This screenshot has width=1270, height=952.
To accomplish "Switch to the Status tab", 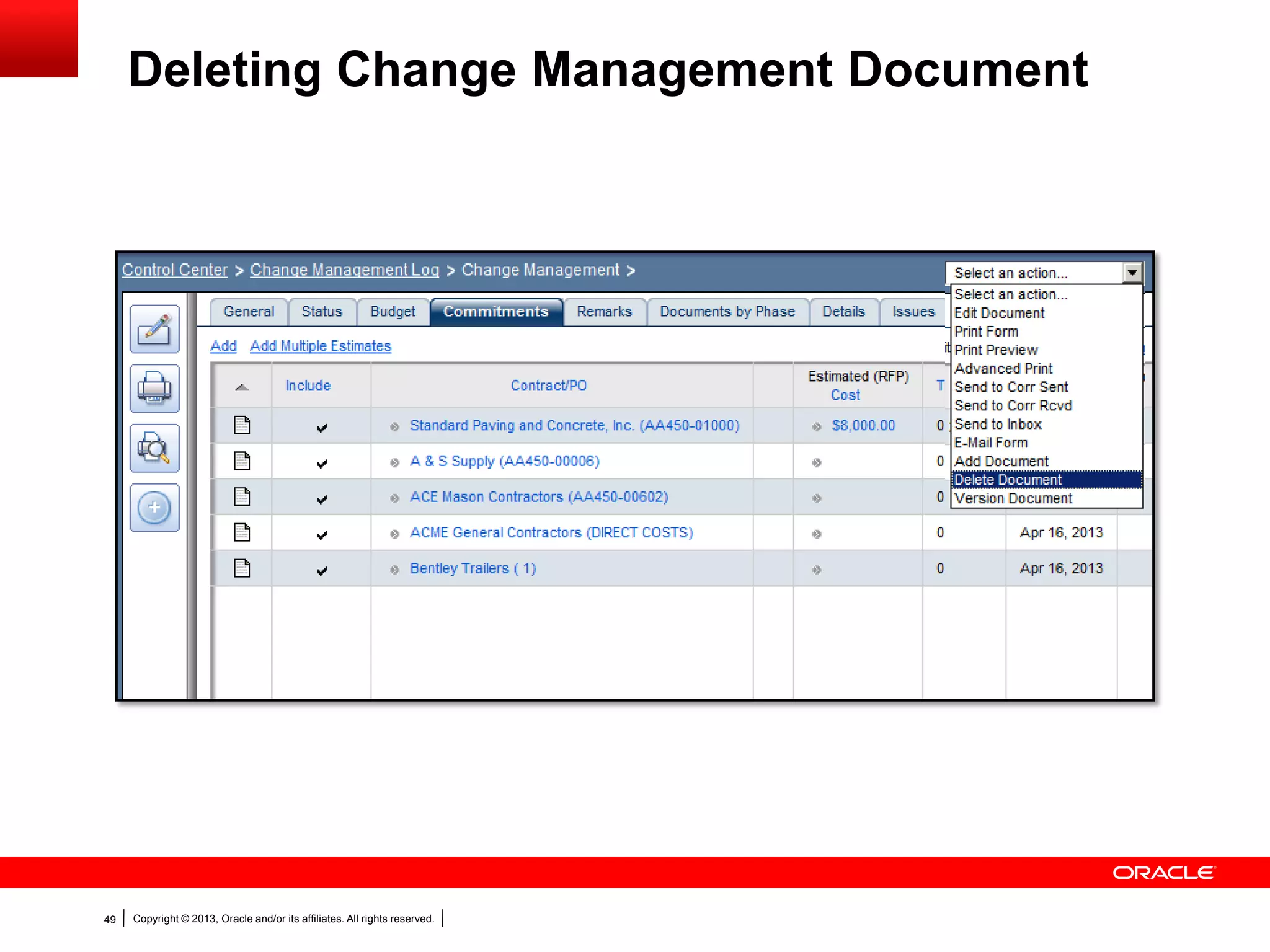I will [x=322, y=312].
